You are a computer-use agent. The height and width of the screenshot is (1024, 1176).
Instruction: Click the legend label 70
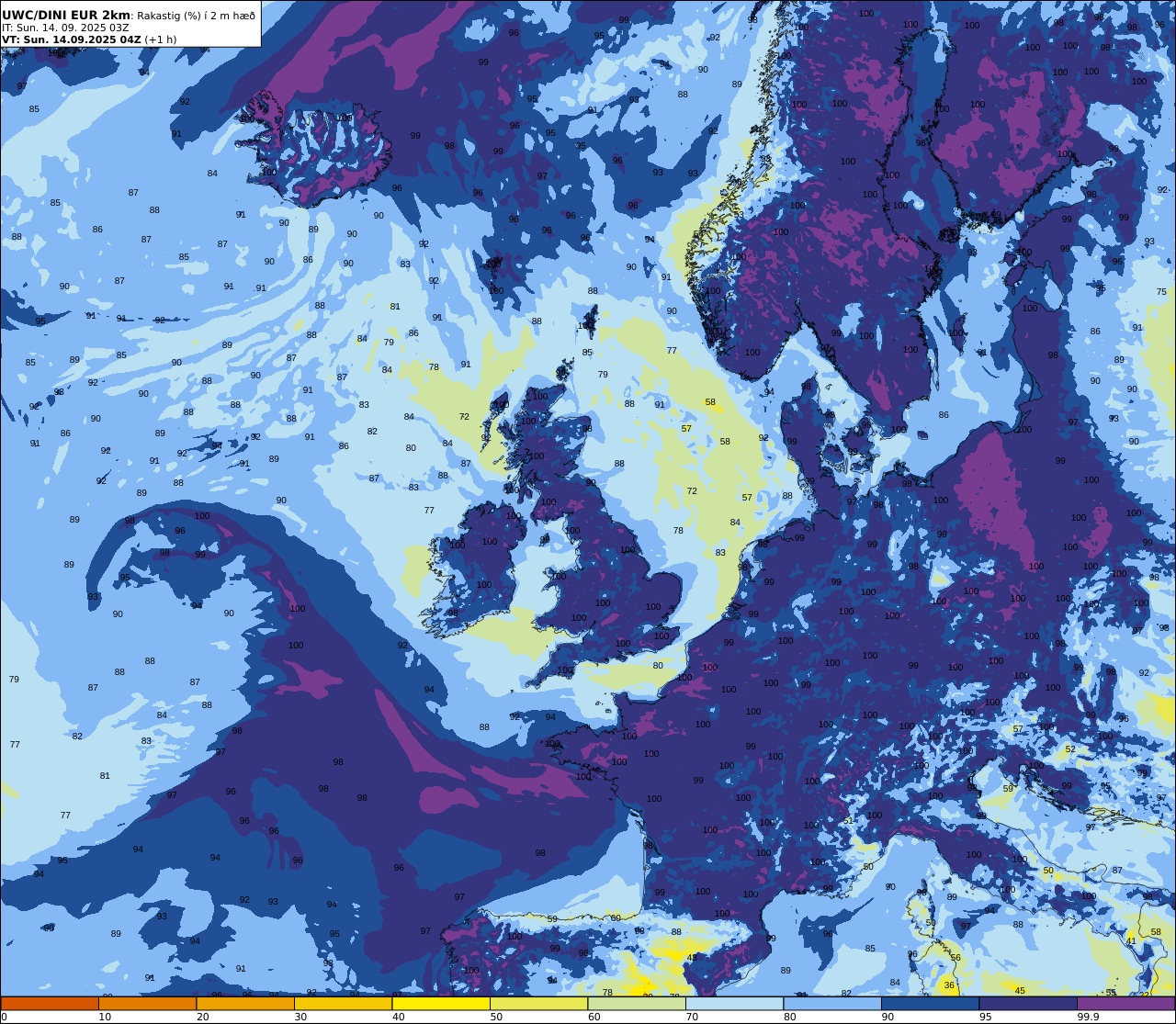pos(692,1017)
